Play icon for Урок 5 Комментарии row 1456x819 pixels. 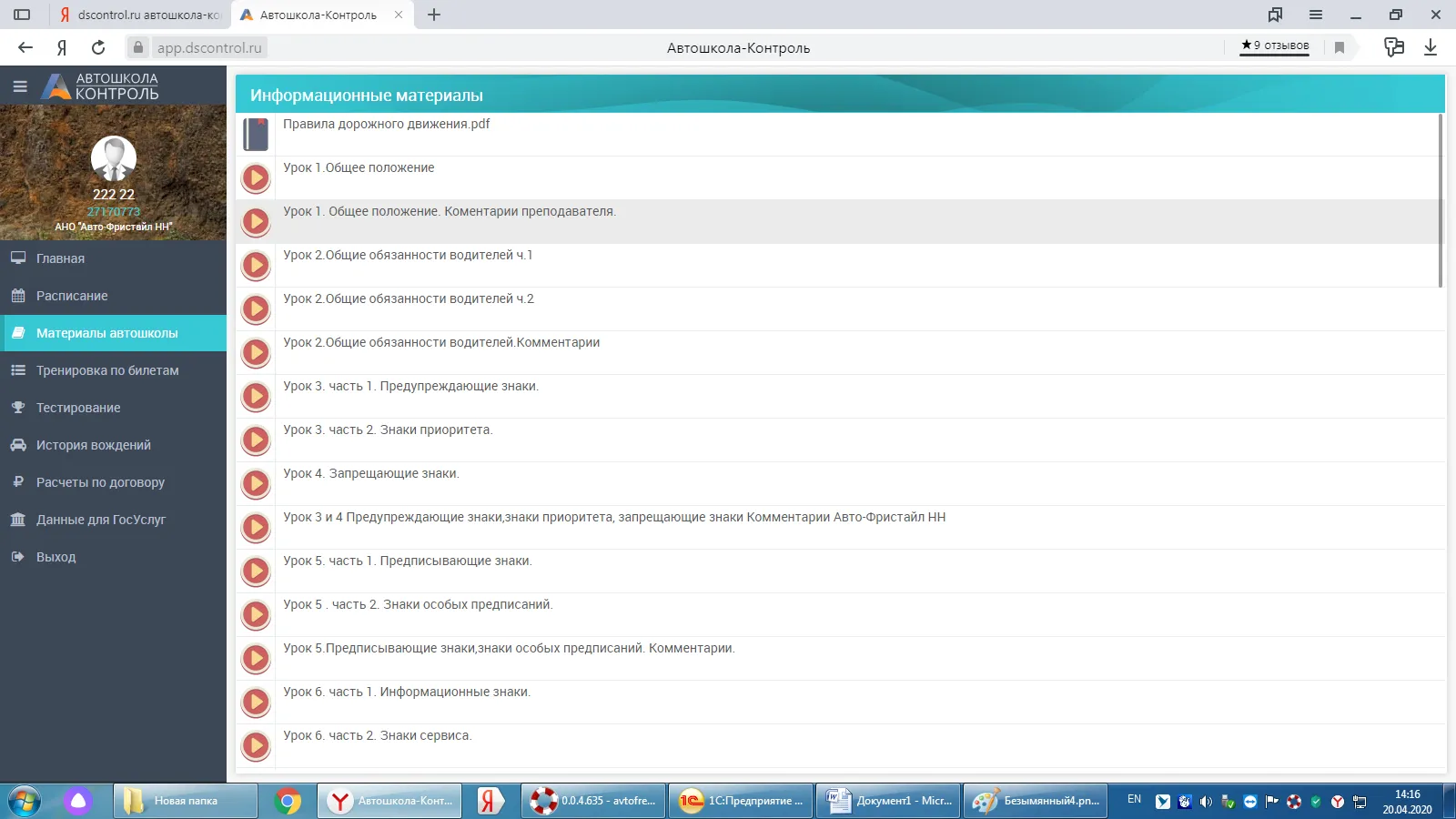pos(256,659)
